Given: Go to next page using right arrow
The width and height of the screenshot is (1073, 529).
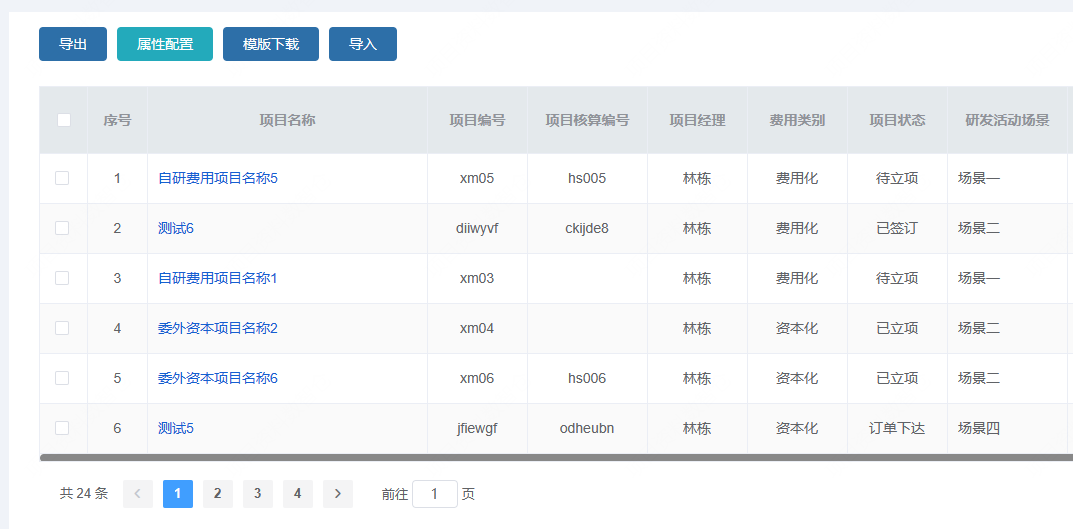Looking at the screenshot, I should point(338,493).
